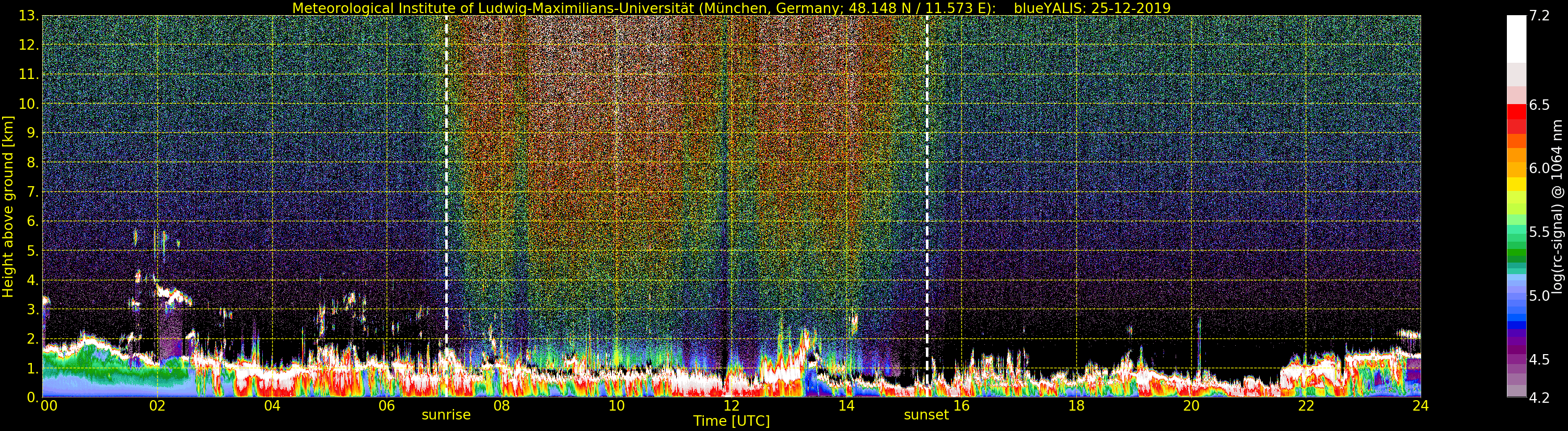Click the height axis tick '2.'
The height and width of the screenshot is (431, 1568).
[x=33, y=338]
